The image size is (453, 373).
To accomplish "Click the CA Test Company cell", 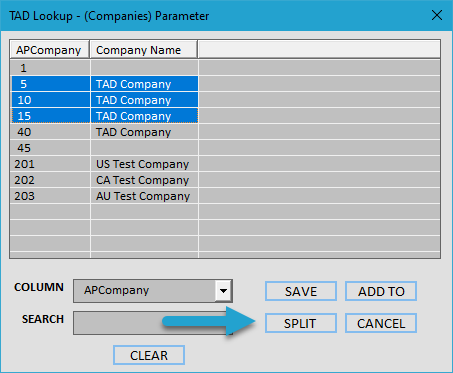I will (x=144, y=180).
